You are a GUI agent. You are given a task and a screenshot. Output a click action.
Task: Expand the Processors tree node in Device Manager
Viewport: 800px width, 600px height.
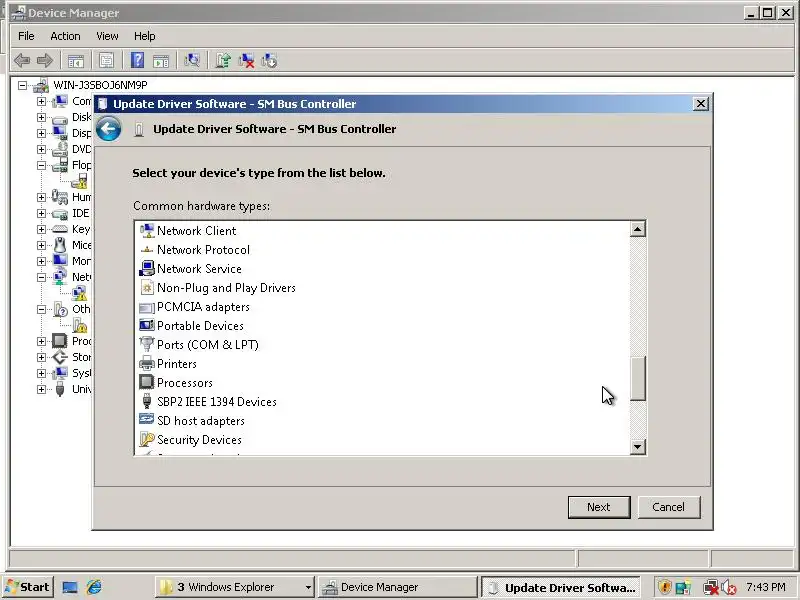pyautogui.click(x=41, y=341)
